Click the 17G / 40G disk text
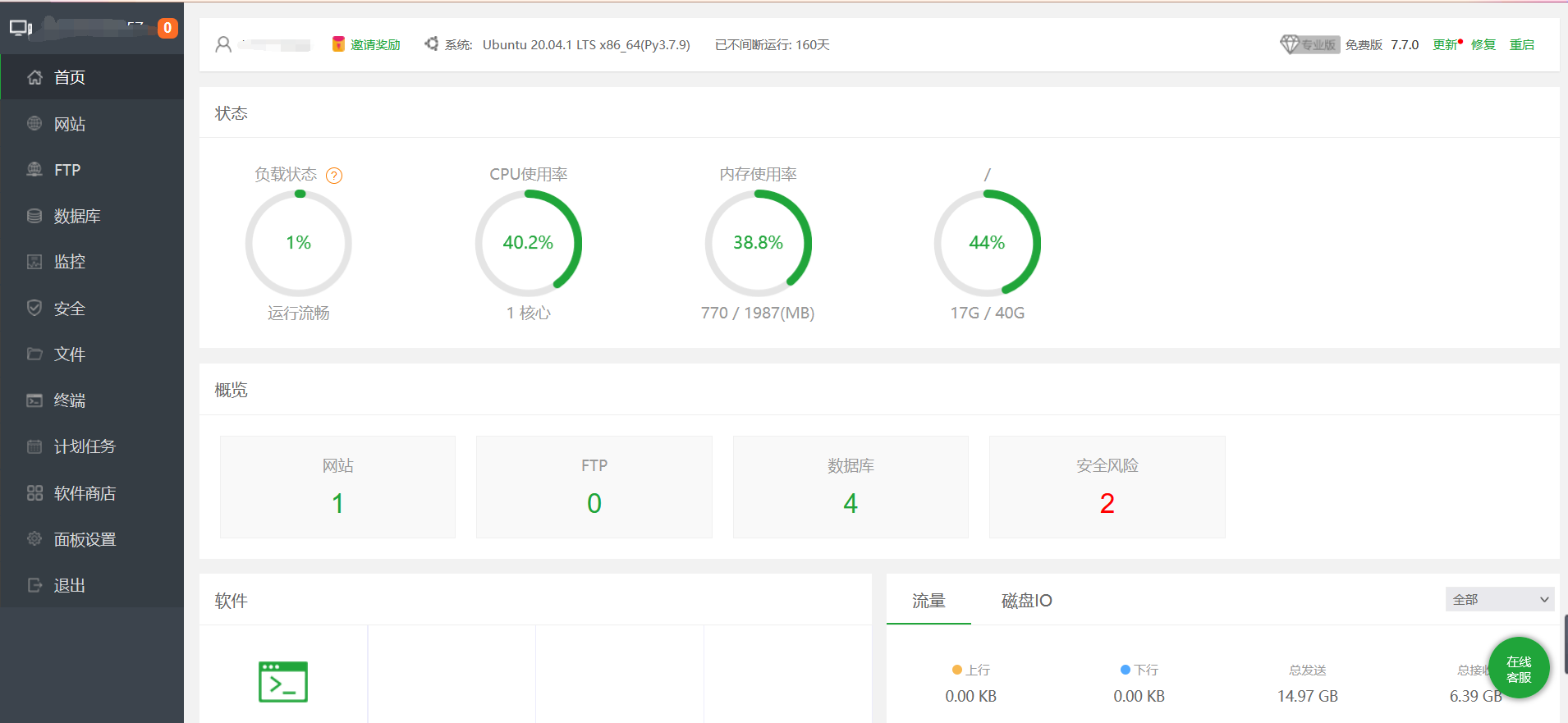 click(988, 313)
